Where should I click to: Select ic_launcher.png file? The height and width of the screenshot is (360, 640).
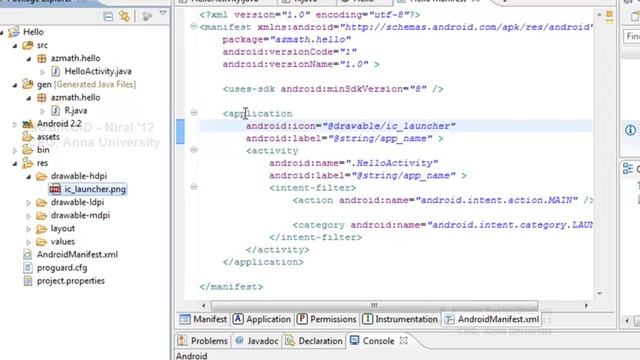coord(95,189)
